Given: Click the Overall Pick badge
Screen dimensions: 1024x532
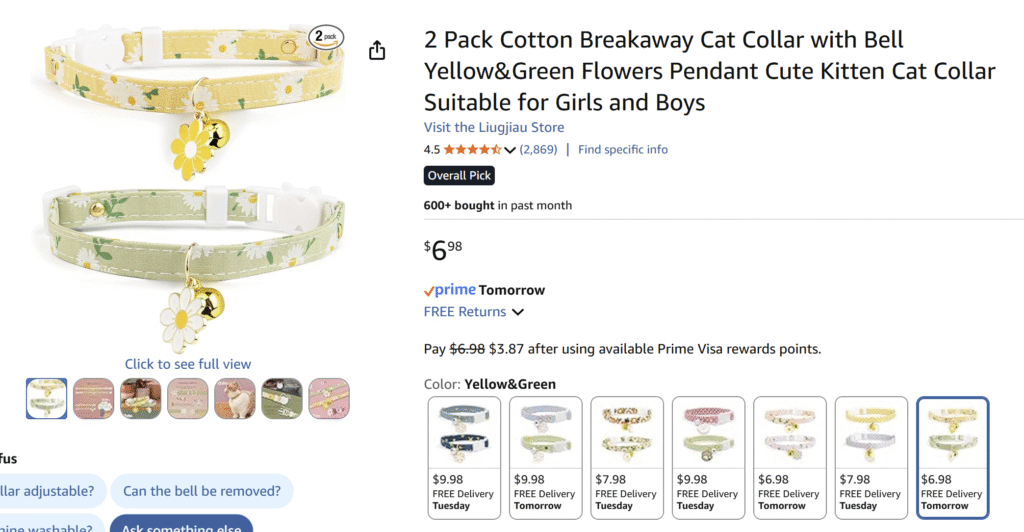Looking at the screenshot, I should (x=459, y=176).
